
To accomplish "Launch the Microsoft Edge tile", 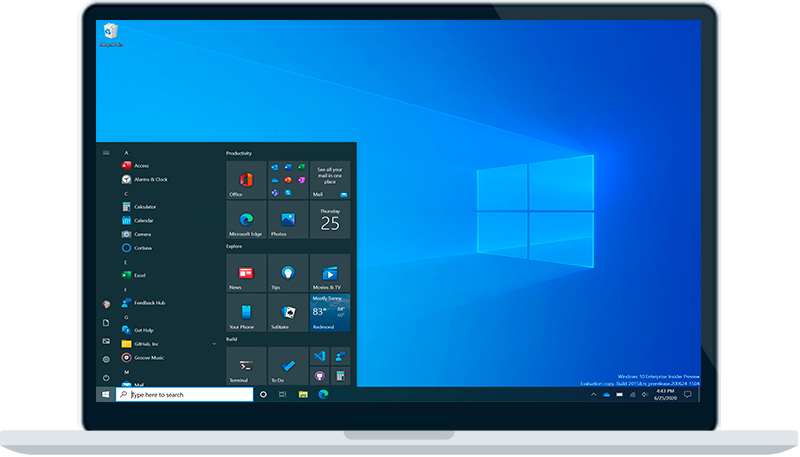I will click(x=246, y=219).
